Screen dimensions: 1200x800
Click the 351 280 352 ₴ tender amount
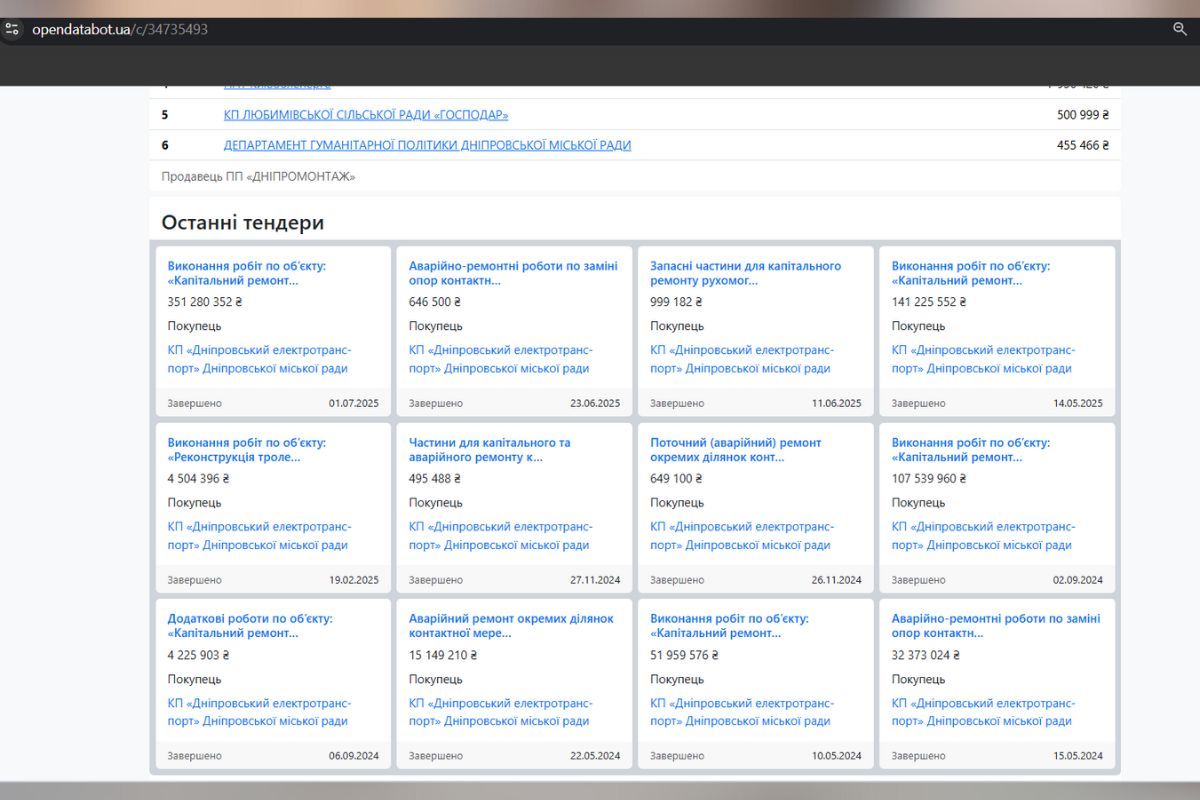point(205,302)
